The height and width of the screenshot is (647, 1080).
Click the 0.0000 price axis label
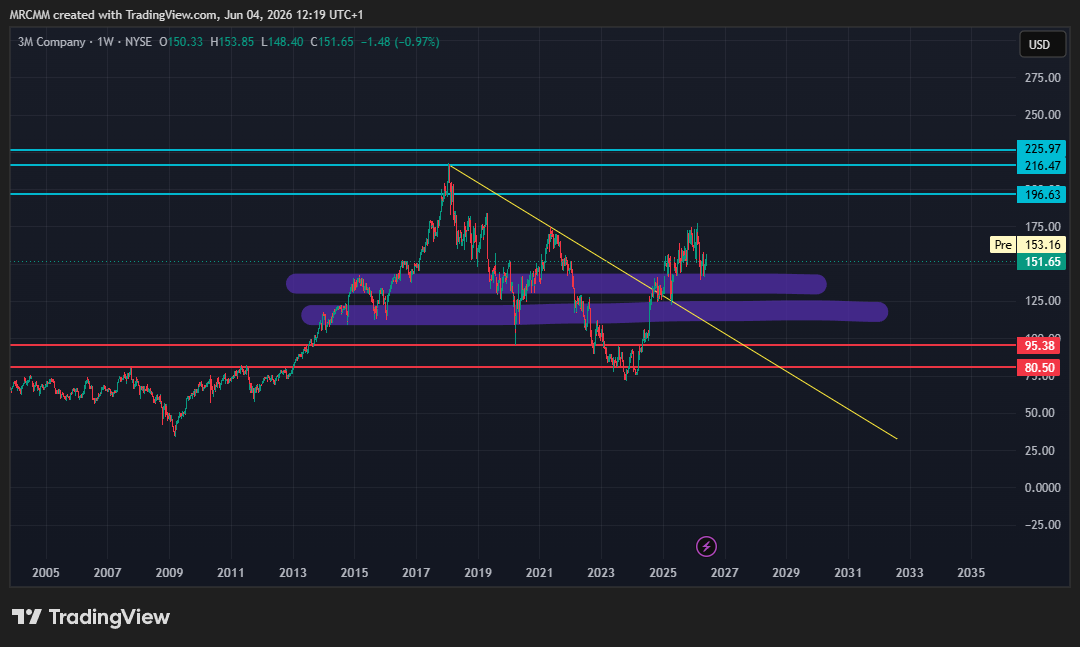pyautogui.click(x=1042, y=488)
